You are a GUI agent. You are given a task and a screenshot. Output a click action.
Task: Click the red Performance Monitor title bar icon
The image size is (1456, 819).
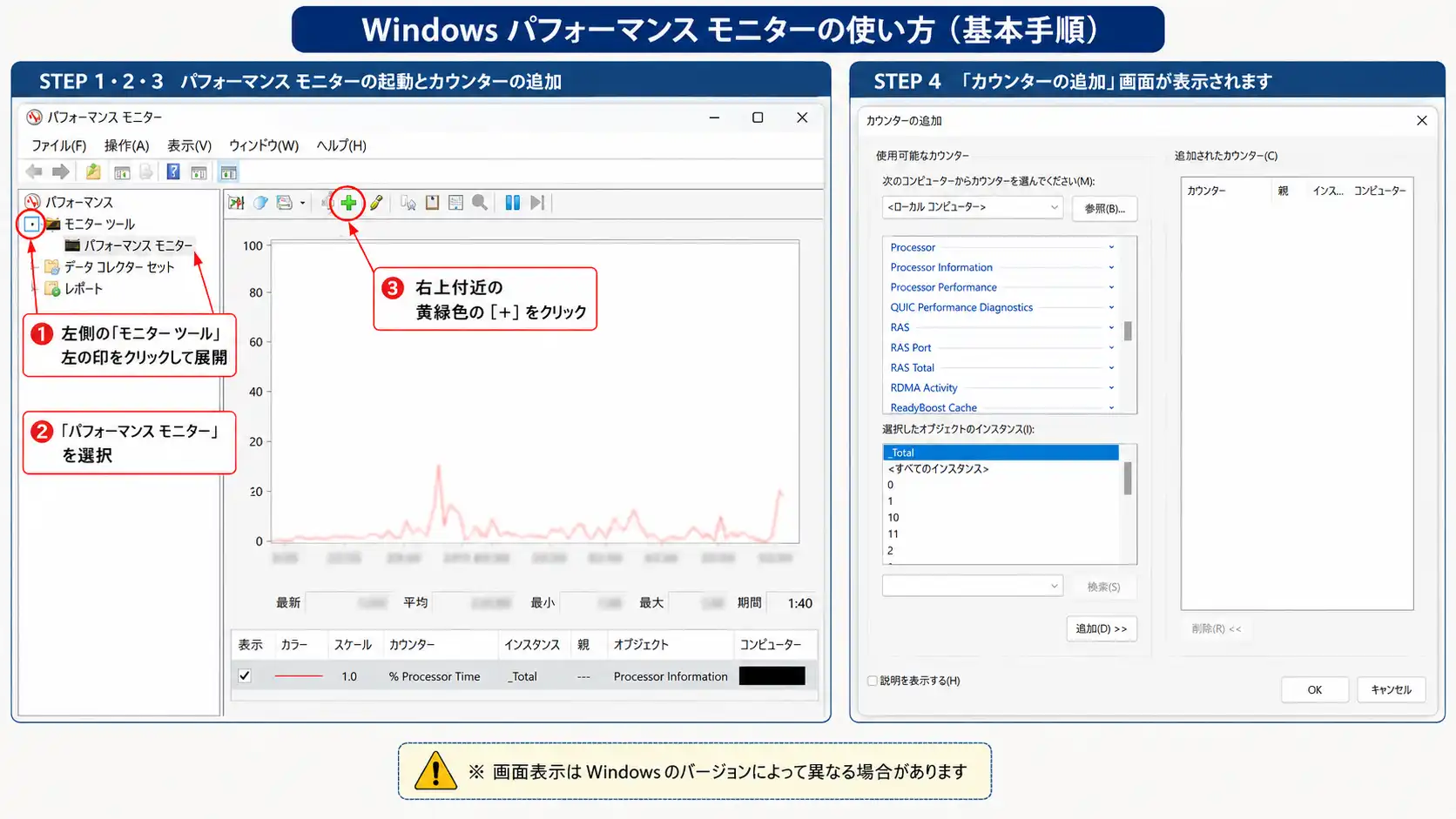click(x=34, y=117)
